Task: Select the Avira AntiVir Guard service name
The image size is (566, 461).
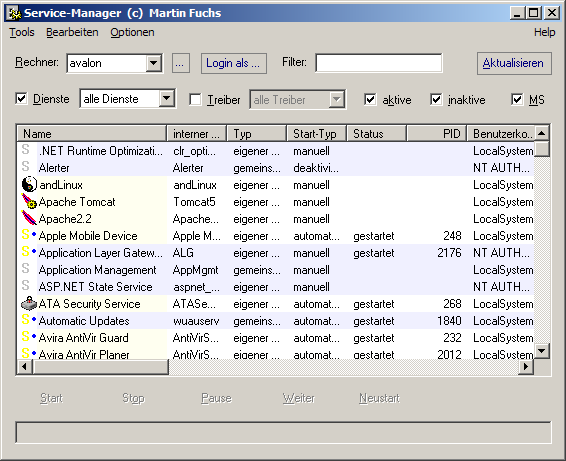Action: (83, 338)
